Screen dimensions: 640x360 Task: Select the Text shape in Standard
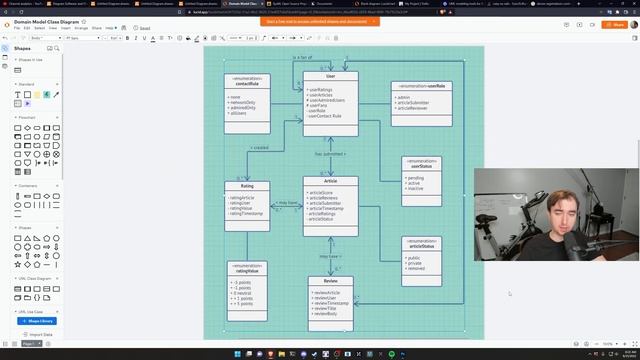point(18,95)
